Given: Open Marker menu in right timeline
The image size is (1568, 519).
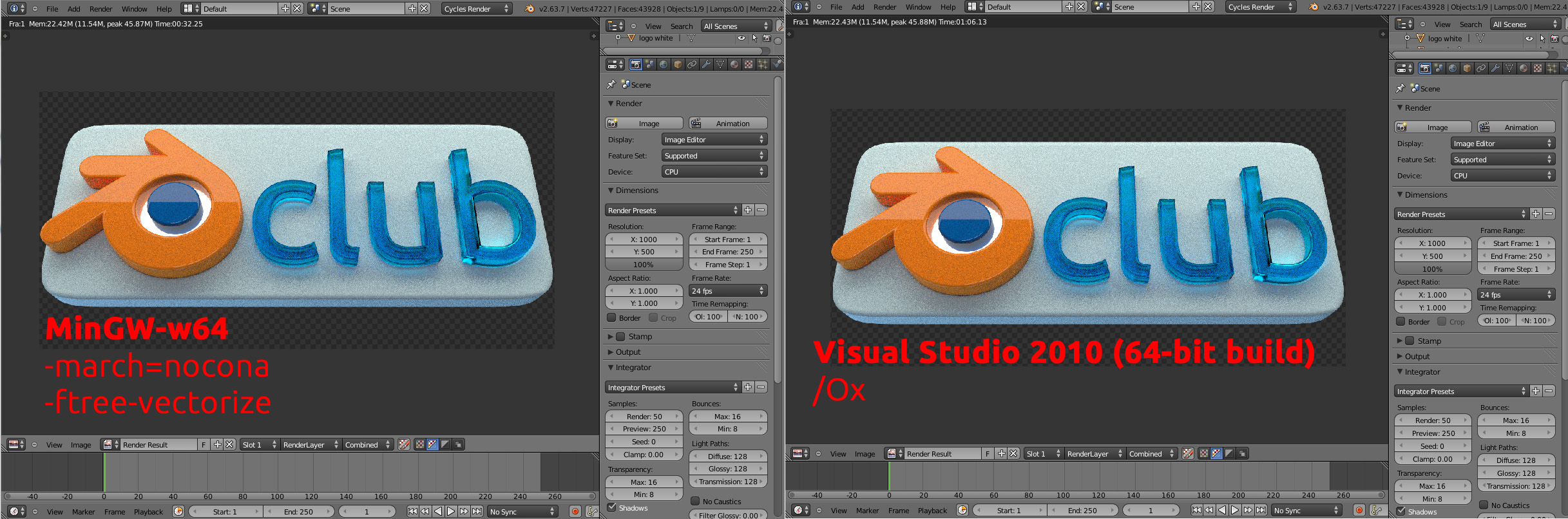Looking at the screenshot, I should click(x=867, y=511).
